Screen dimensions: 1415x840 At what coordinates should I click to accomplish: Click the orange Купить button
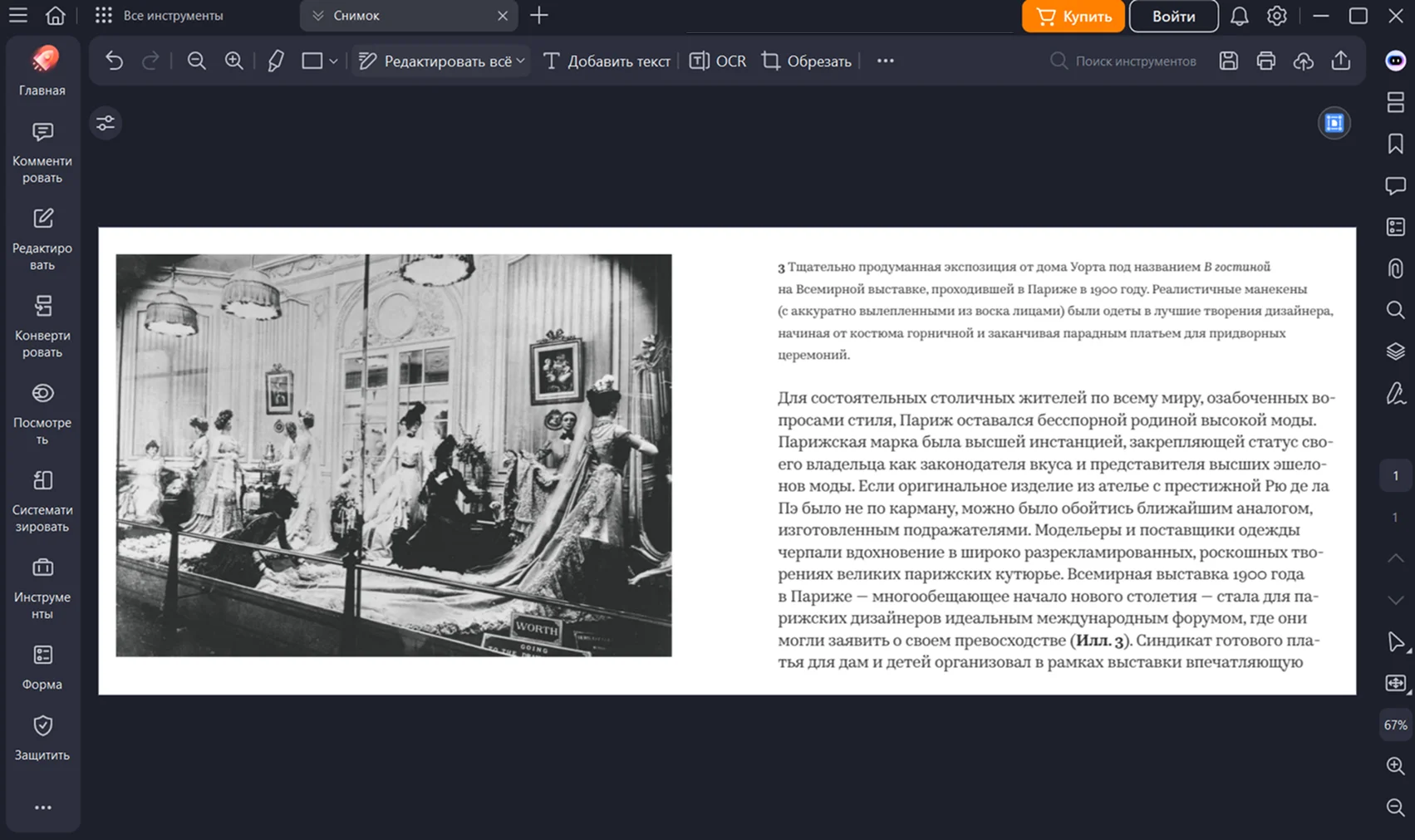tap(1073, 16)
